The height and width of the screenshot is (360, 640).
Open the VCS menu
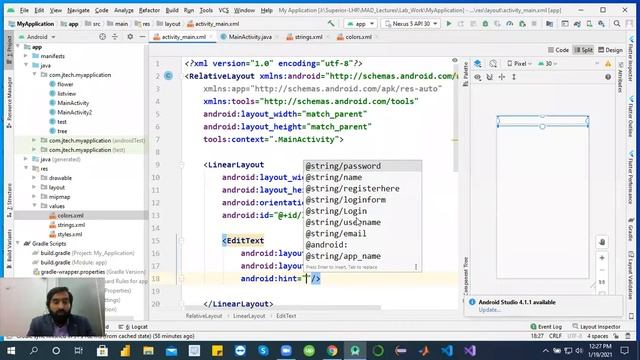[224, 10]
